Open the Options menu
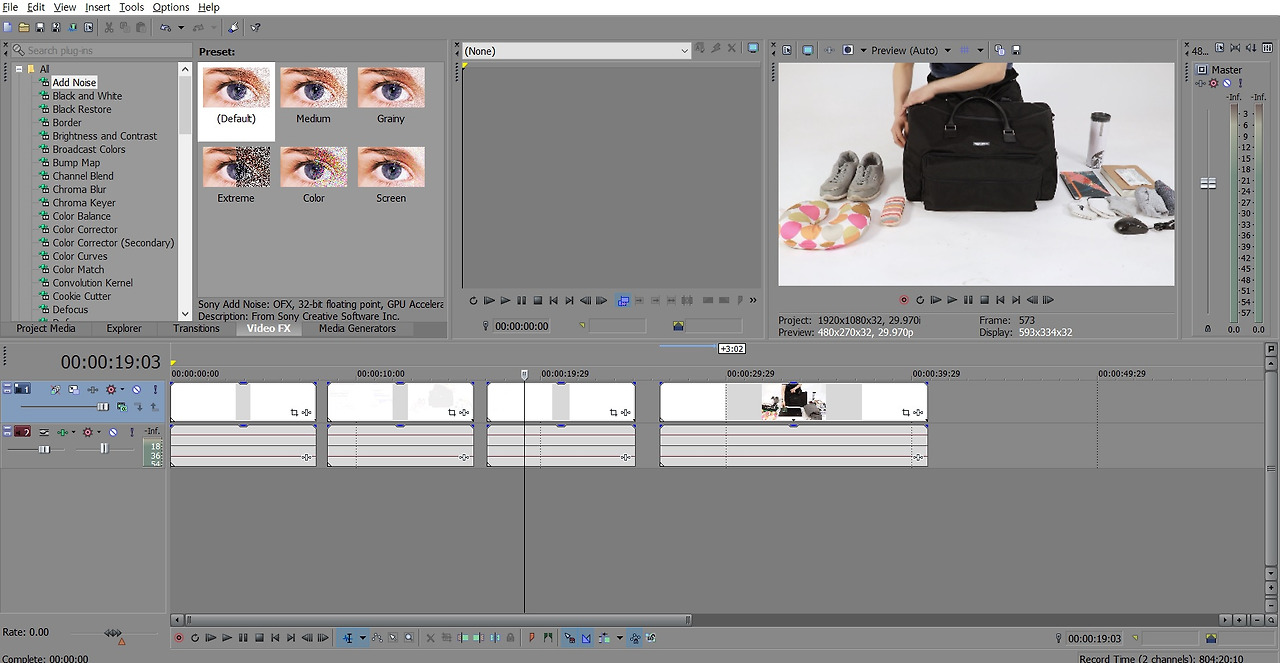This screenshot has width=1280, height=663. [x=171, y=7]
